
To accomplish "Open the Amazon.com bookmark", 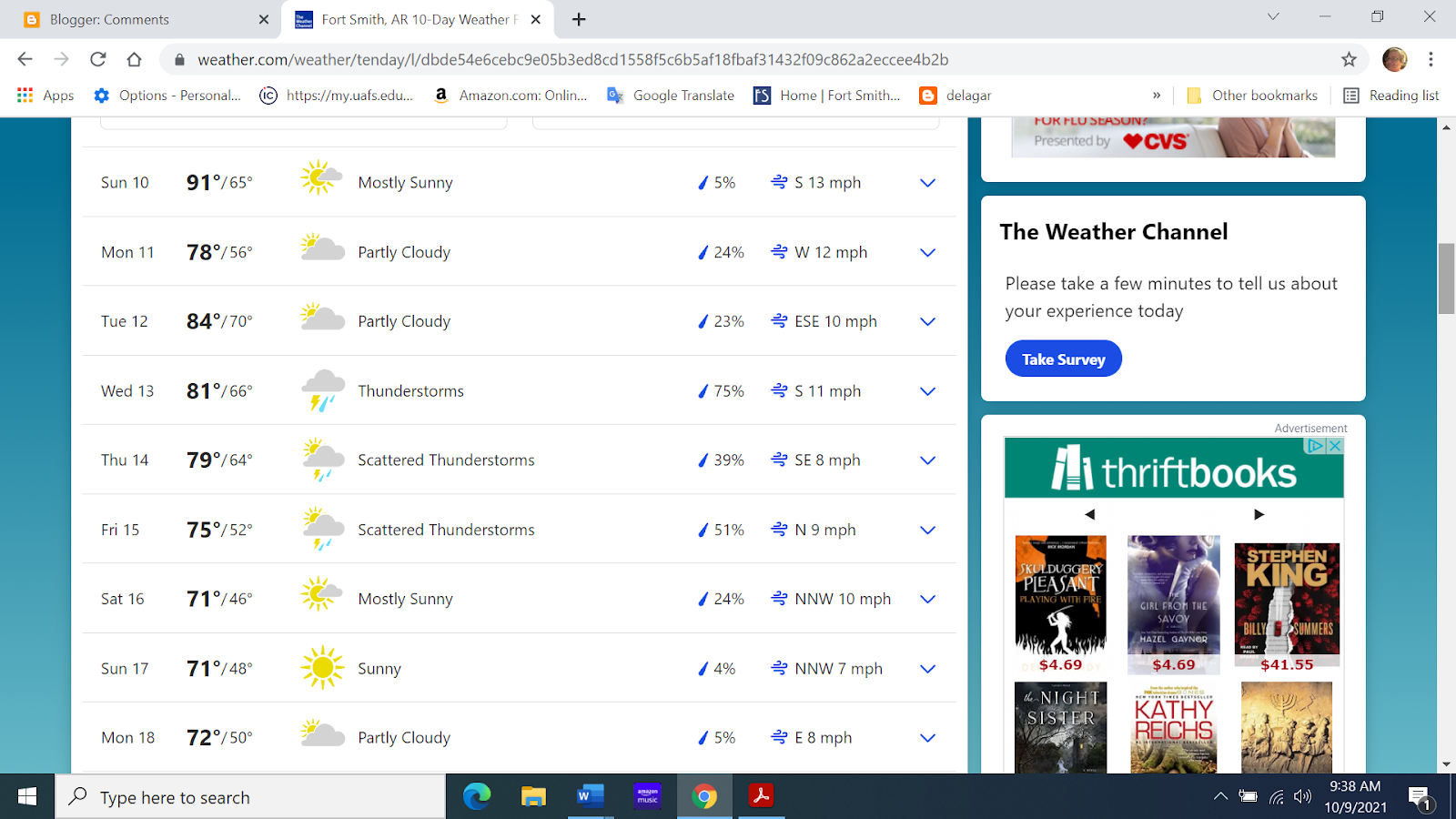I will click(510, 96).
